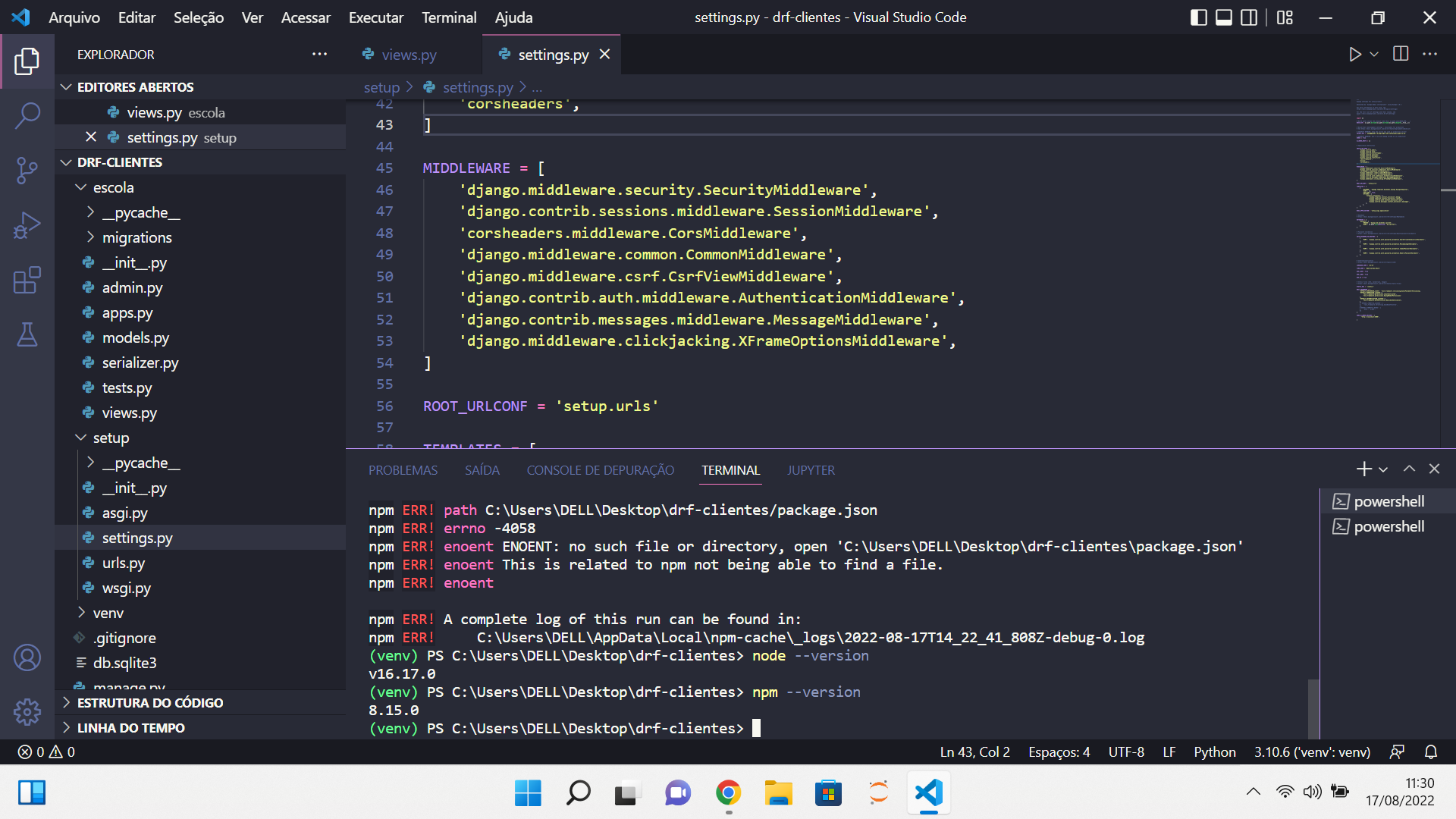Open the launch profile dropdown beside new terminal
This screenshot has width=1456, height=819.
(1383, 470)
